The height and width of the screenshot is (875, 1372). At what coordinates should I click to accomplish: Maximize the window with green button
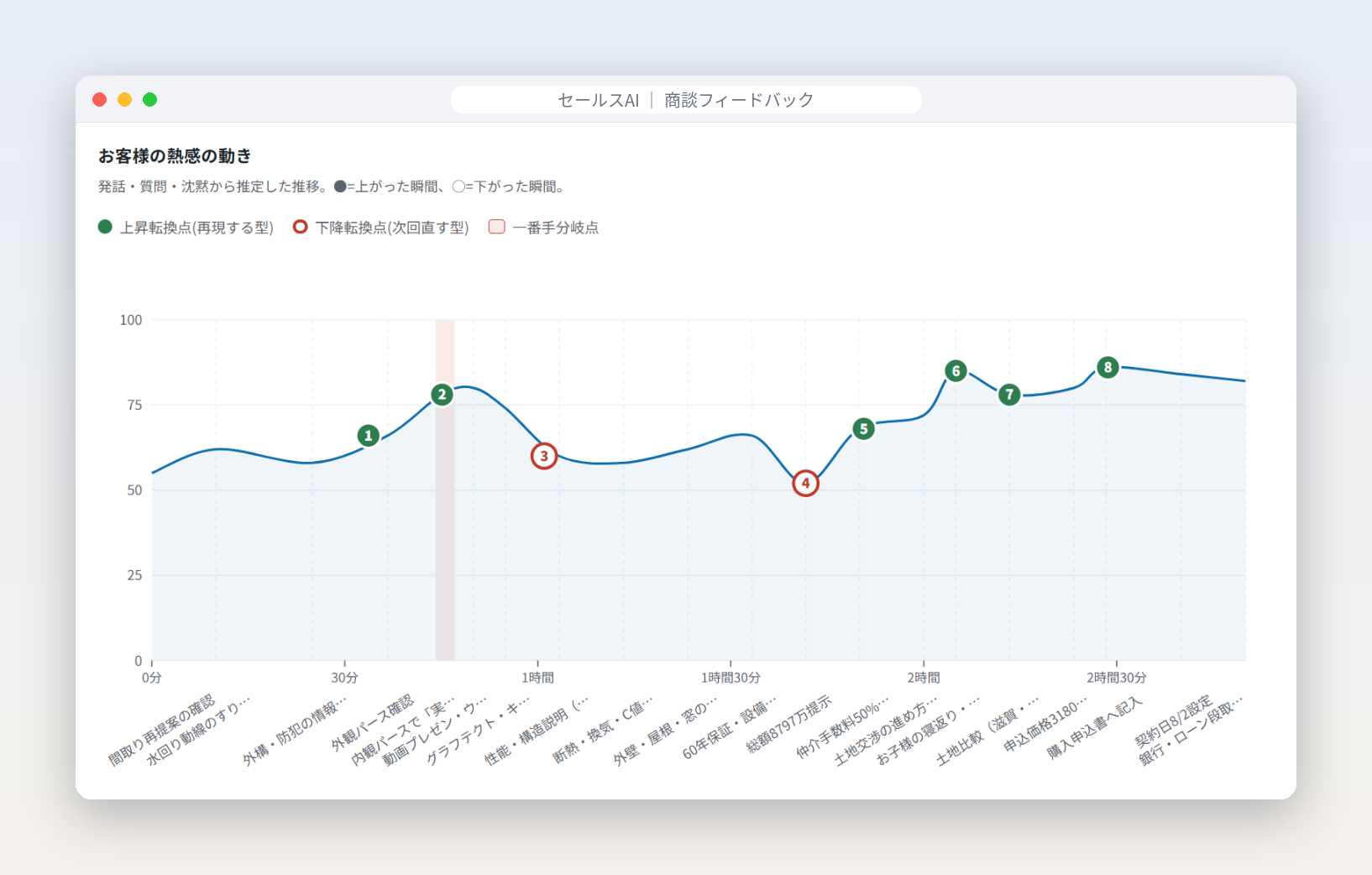pos(150,100)
